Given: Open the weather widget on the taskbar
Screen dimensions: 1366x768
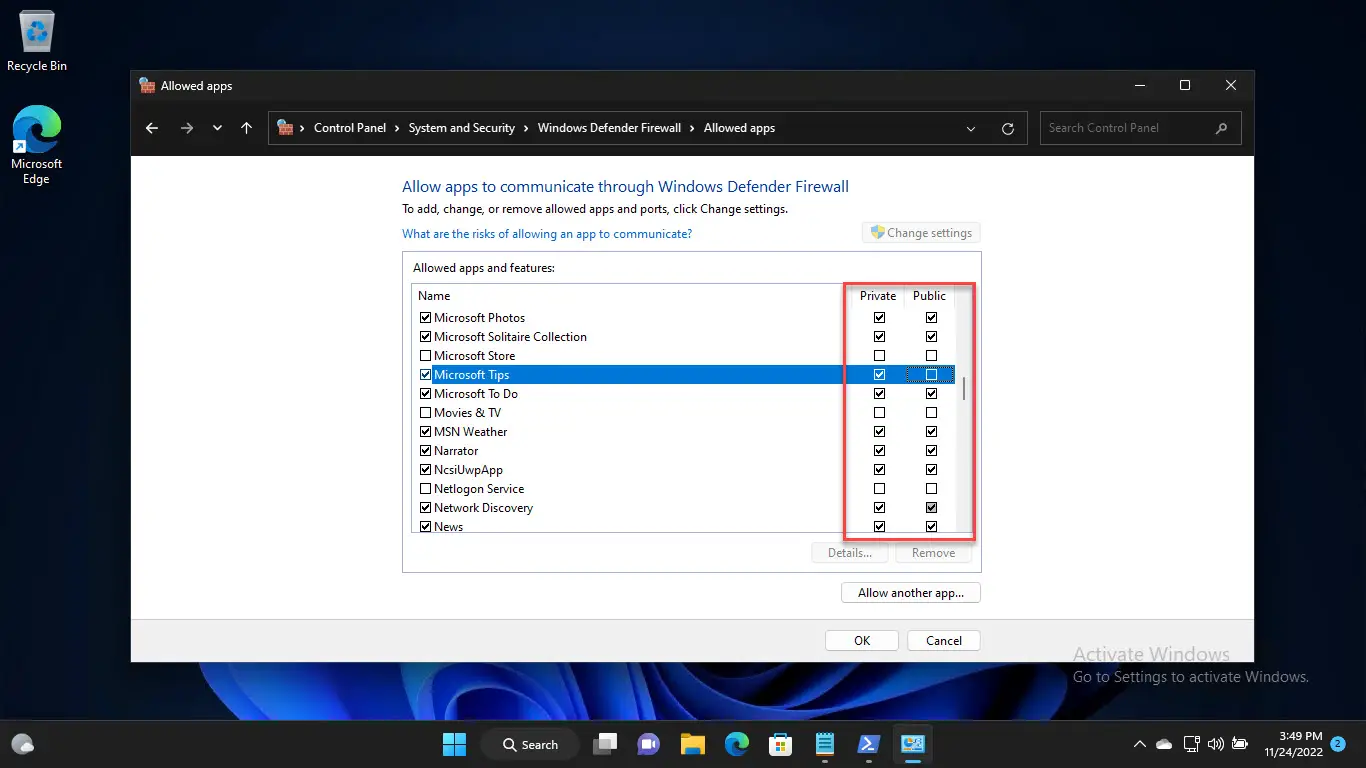Looking at the screenshot, I should click(x=23, y=744).
